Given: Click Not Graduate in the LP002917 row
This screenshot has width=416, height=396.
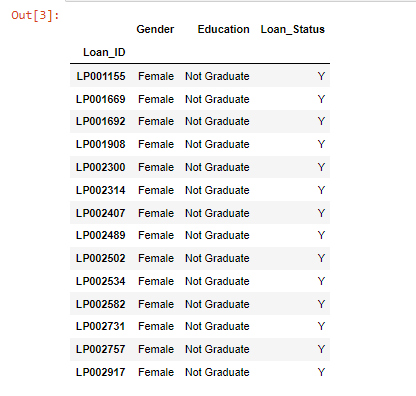Looking at the screenshot, I should (217, 372).
